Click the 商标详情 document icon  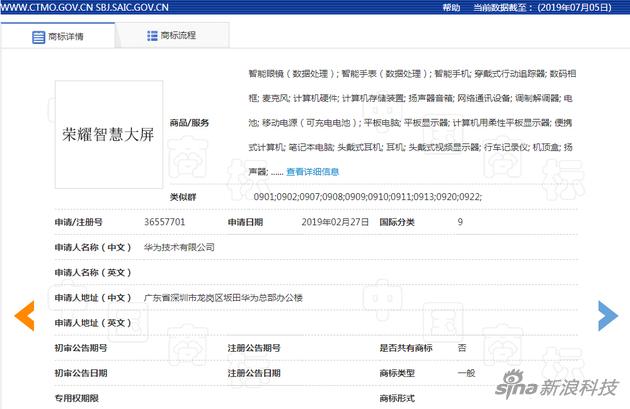pyautogui.click(x=39, y=37)
